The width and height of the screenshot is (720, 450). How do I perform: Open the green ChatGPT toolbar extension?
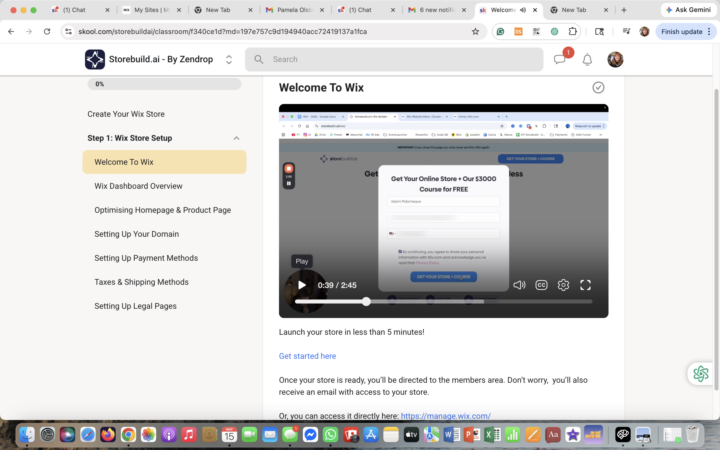click(x=554, y=31)
